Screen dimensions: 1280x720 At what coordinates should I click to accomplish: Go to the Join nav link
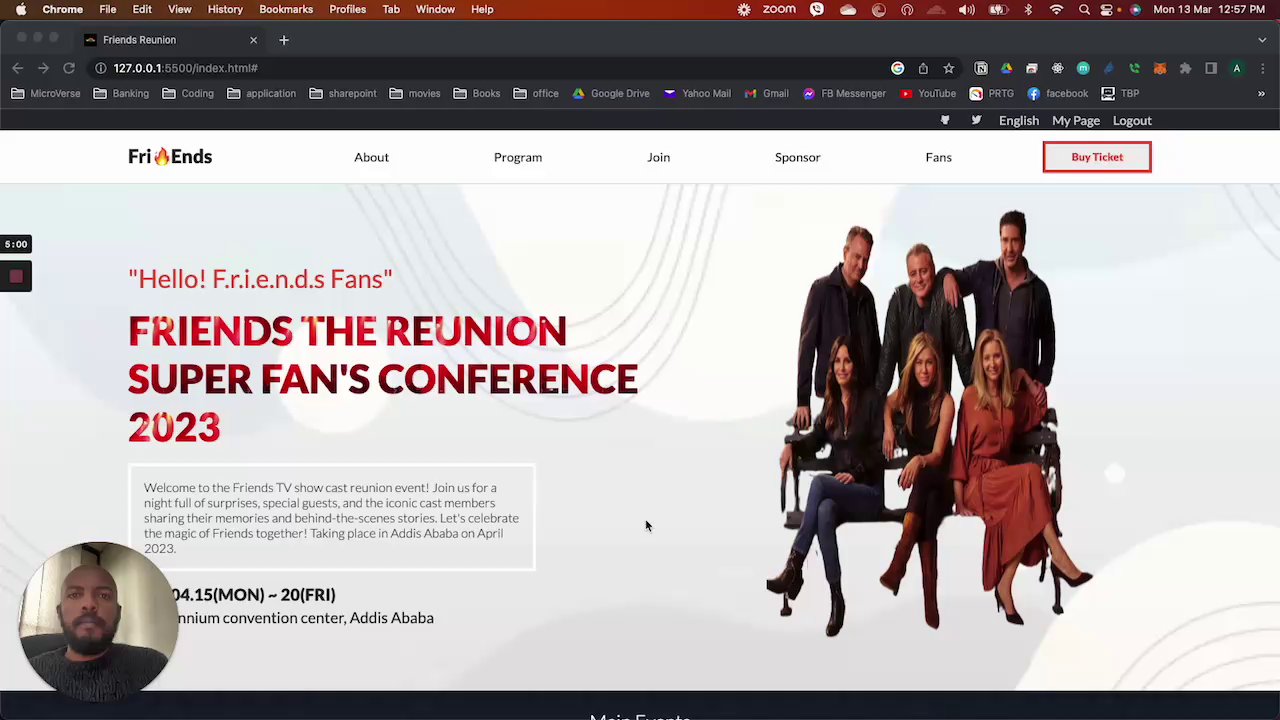tap(658, 157)
